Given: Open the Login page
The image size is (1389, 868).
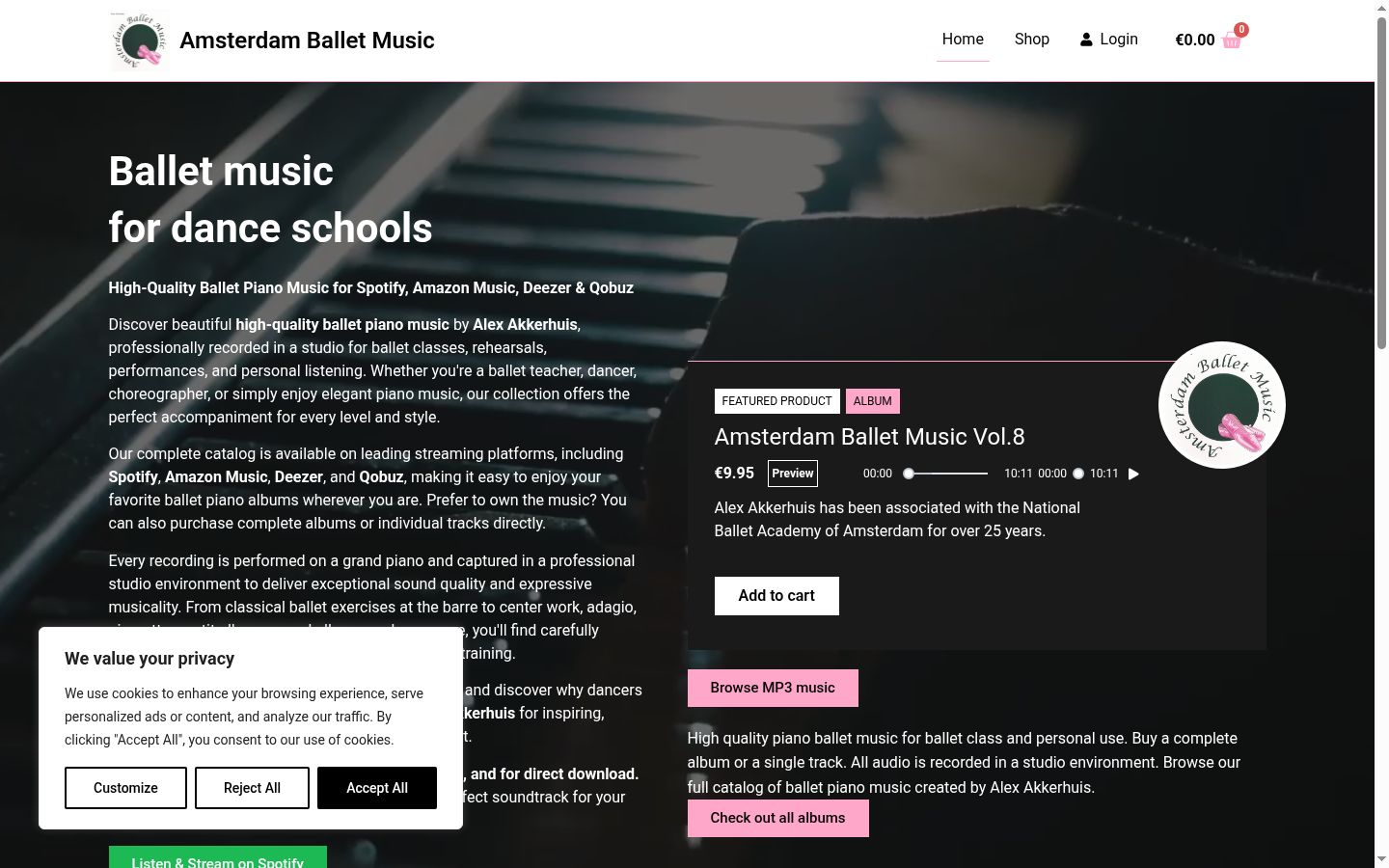Looking at the screenshot, I should click(1108, 40).
